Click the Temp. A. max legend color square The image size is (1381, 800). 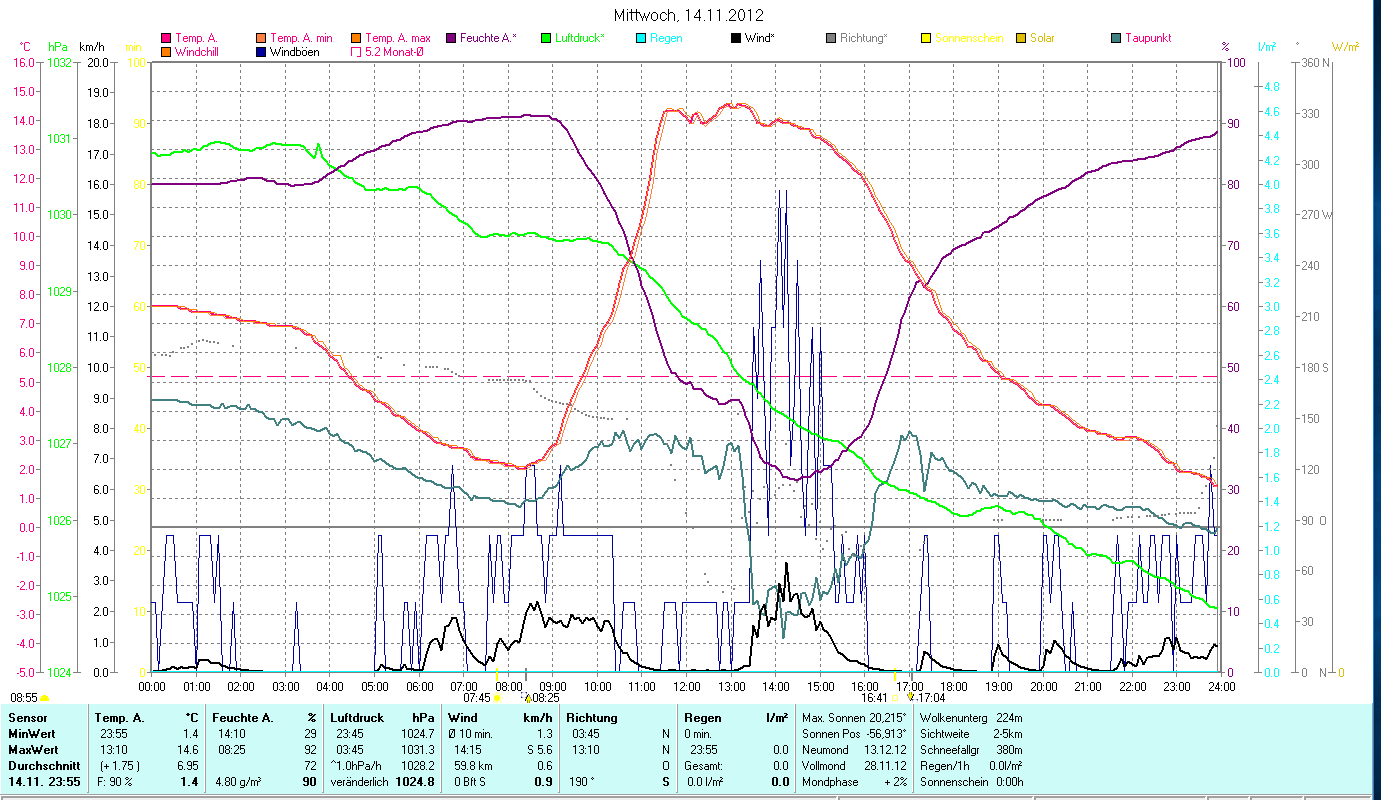[x=357, y=38]
